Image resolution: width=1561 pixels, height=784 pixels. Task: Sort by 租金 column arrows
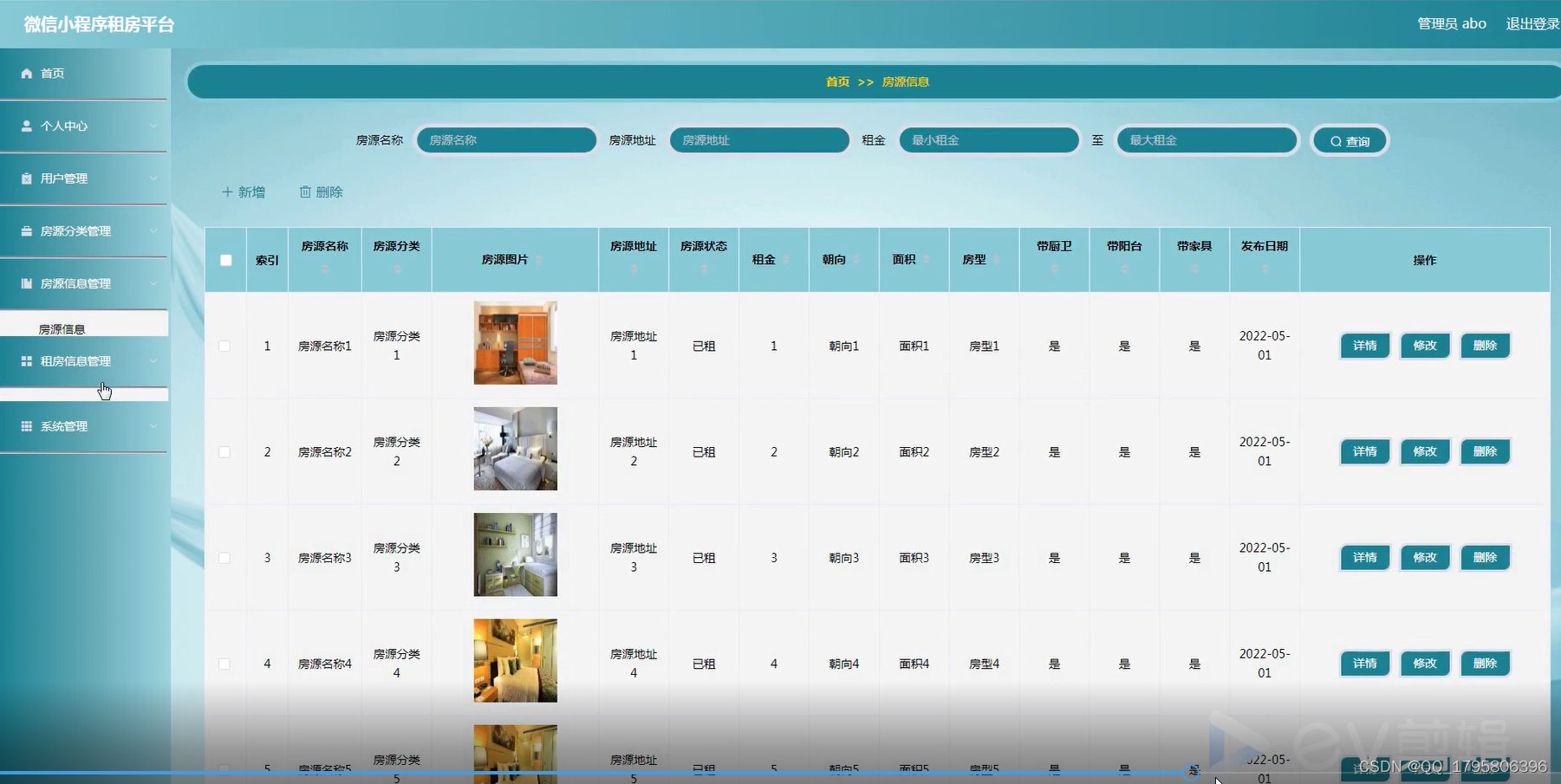click(x=786, y=260)
